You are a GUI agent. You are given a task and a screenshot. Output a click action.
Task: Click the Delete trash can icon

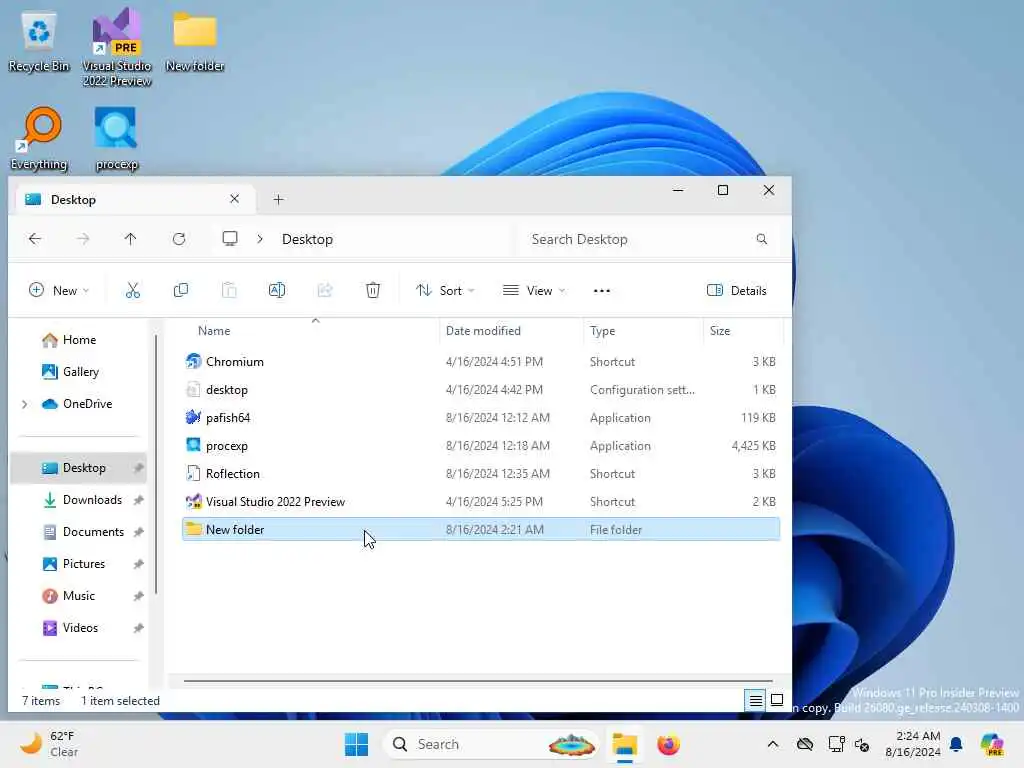[x=373, y=291]
